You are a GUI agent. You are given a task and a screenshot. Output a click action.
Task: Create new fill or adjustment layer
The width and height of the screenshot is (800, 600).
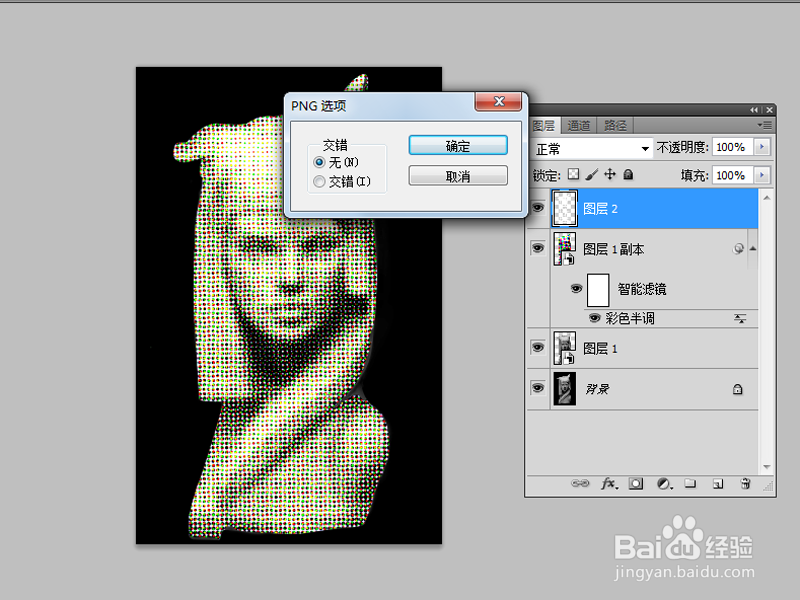(664, 483)
